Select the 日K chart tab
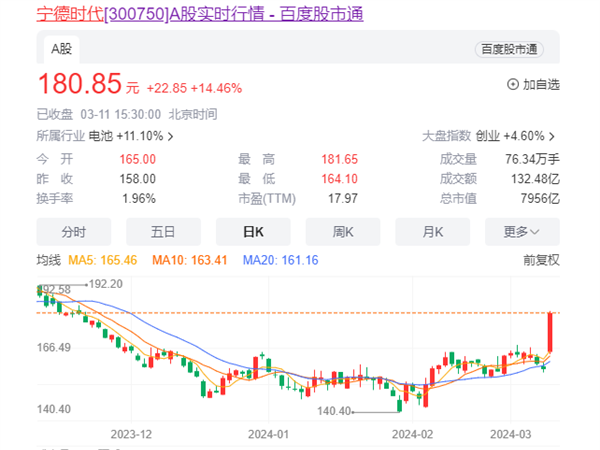 (x=253, y=232)
